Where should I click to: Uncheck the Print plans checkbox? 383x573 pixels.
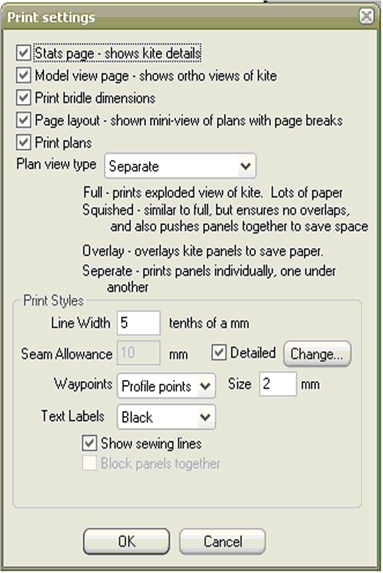pos(23,142)
